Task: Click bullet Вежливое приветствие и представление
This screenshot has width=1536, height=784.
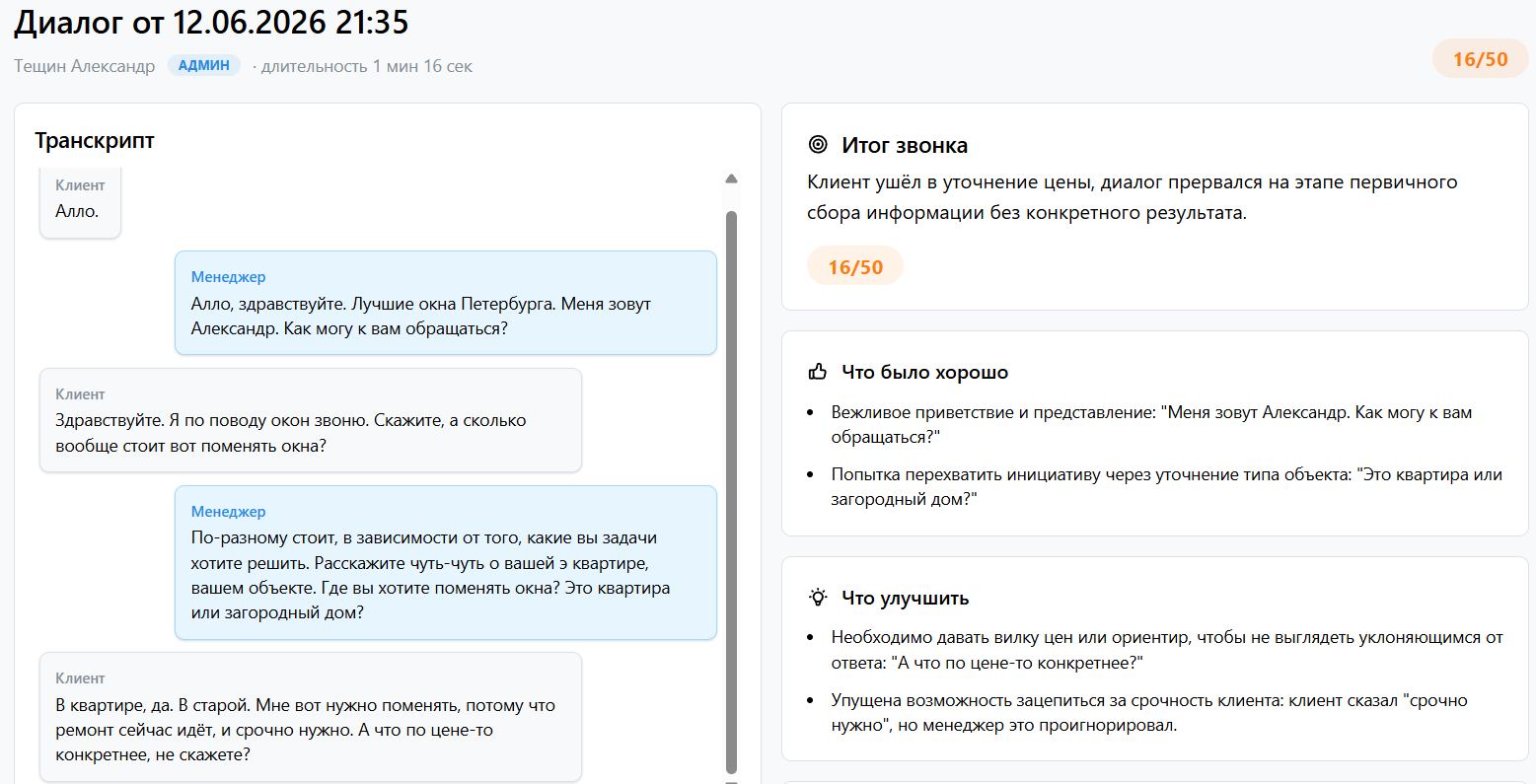Action: click(1152, 424)
